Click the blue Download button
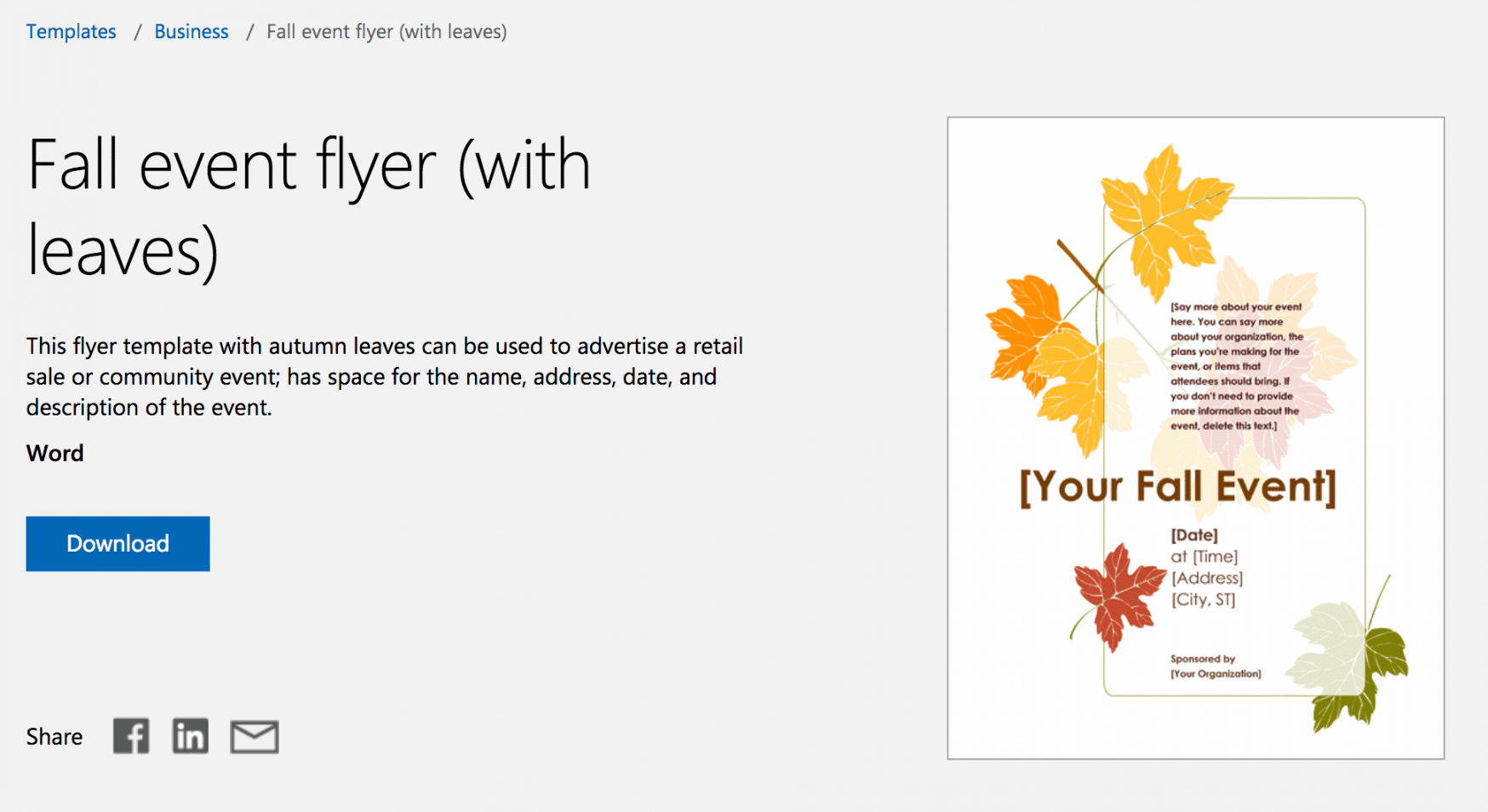 click(117, 544)
